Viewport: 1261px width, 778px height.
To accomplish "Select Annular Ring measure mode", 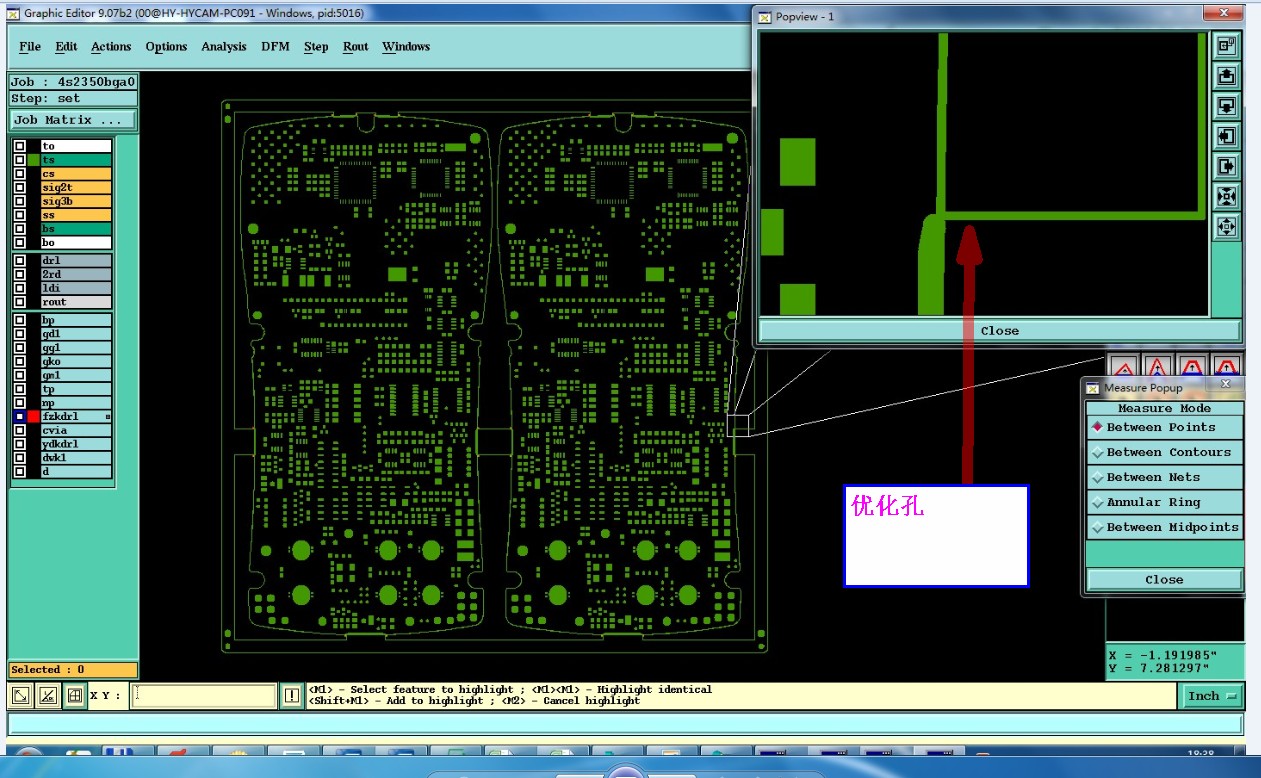I will click(1165, 502).
